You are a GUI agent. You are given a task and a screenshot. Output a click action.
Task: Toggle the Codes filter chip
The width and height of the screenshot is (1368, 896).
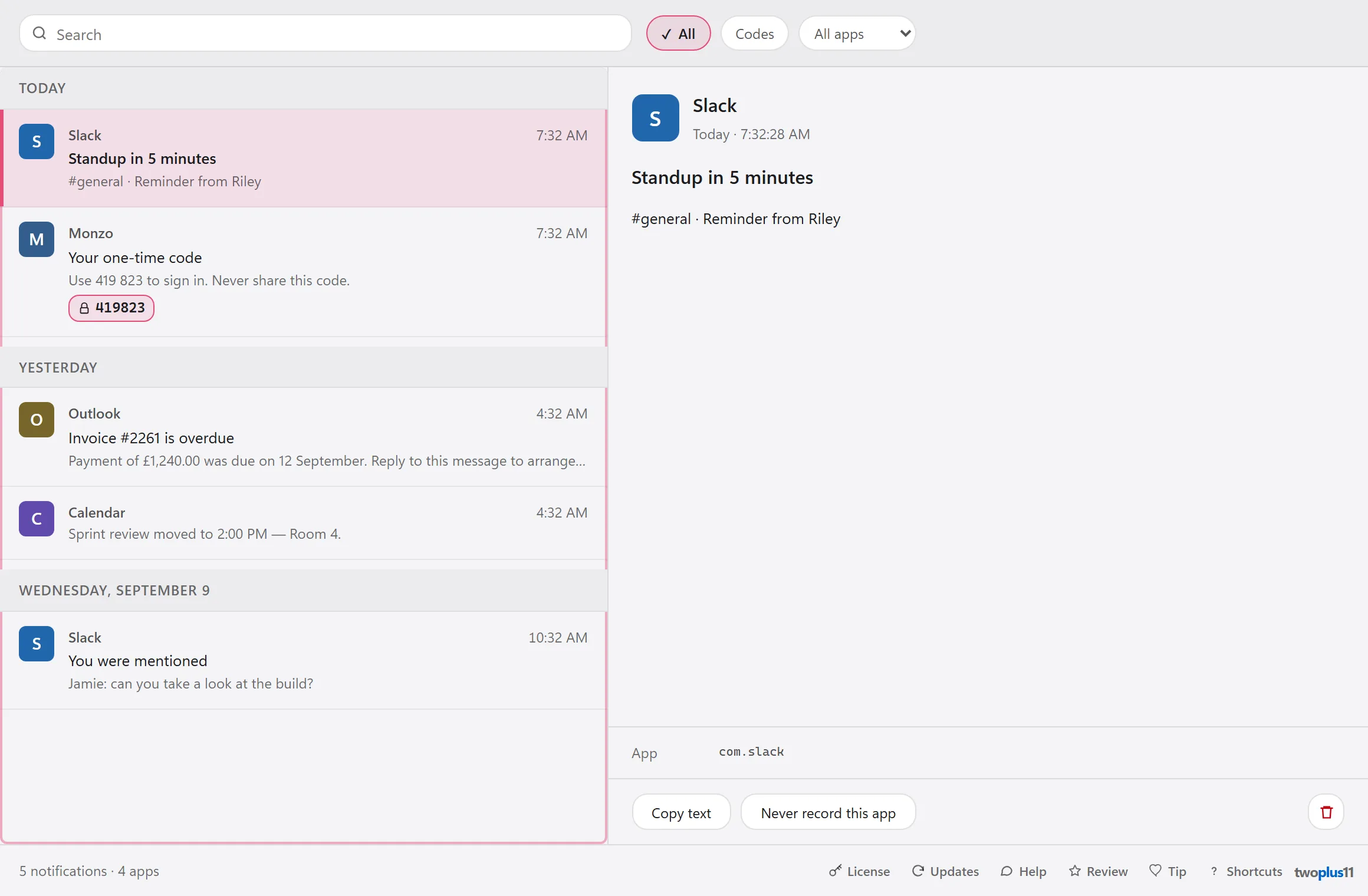[x=754, y=34]
